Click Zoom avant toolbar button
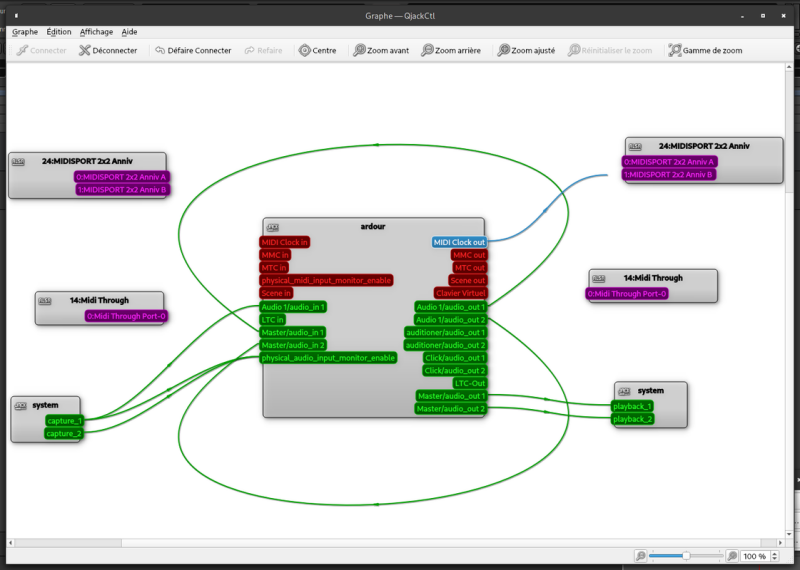The image size is (800, 570). coord(381,51)
